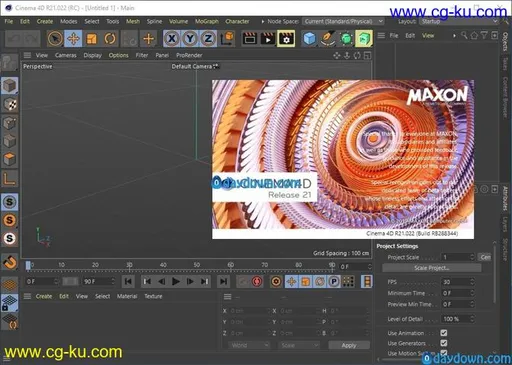Open the Project Scale unit dropdown
This screenshot has height=365, width=512.
click(485, 257)
